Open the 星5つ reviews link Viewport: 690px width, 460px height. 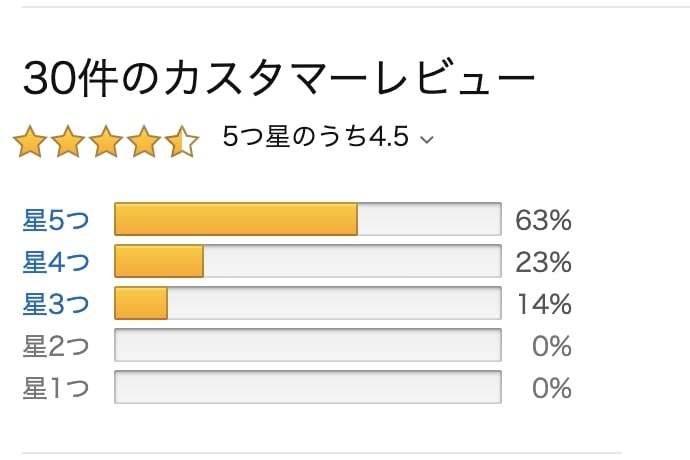[x=56, y=220]
